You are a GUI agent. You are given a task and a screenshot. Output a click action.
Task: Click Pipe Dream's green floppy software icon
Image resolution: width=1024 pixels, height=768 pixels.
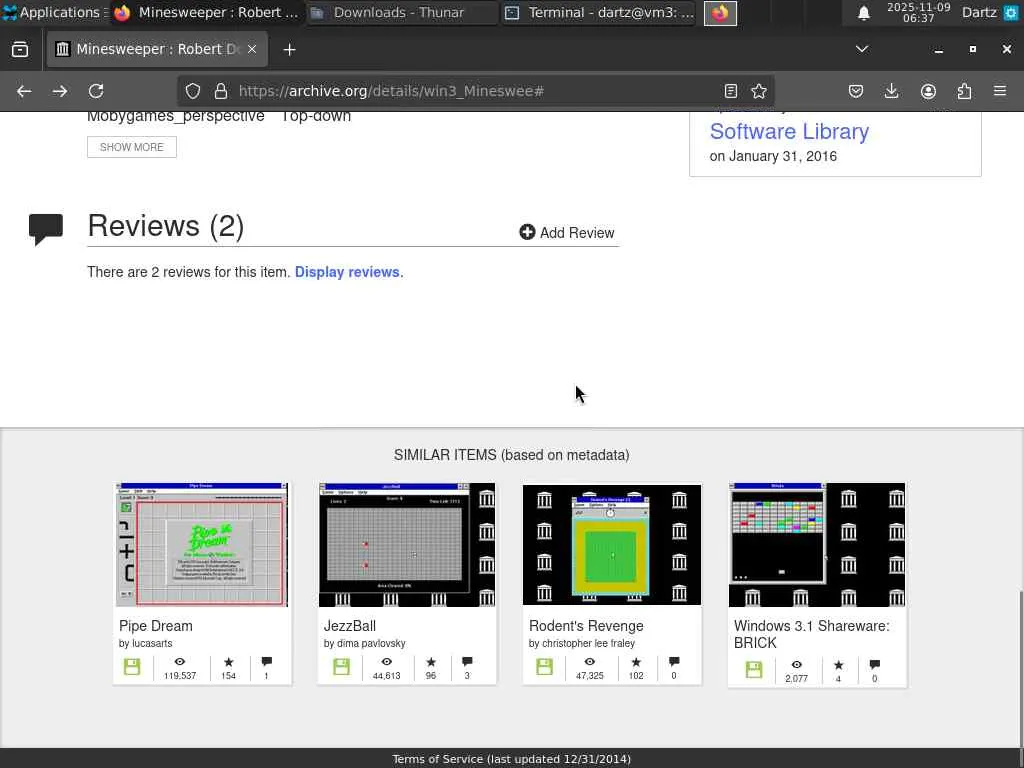[132, 667]
